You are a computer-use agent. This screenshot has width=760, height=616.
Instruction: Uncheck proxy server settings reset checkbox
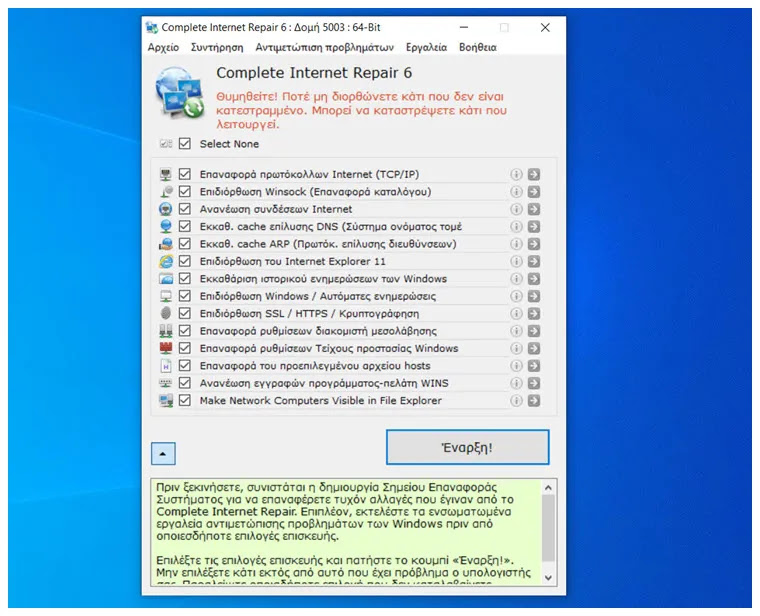tap(185, 331)
